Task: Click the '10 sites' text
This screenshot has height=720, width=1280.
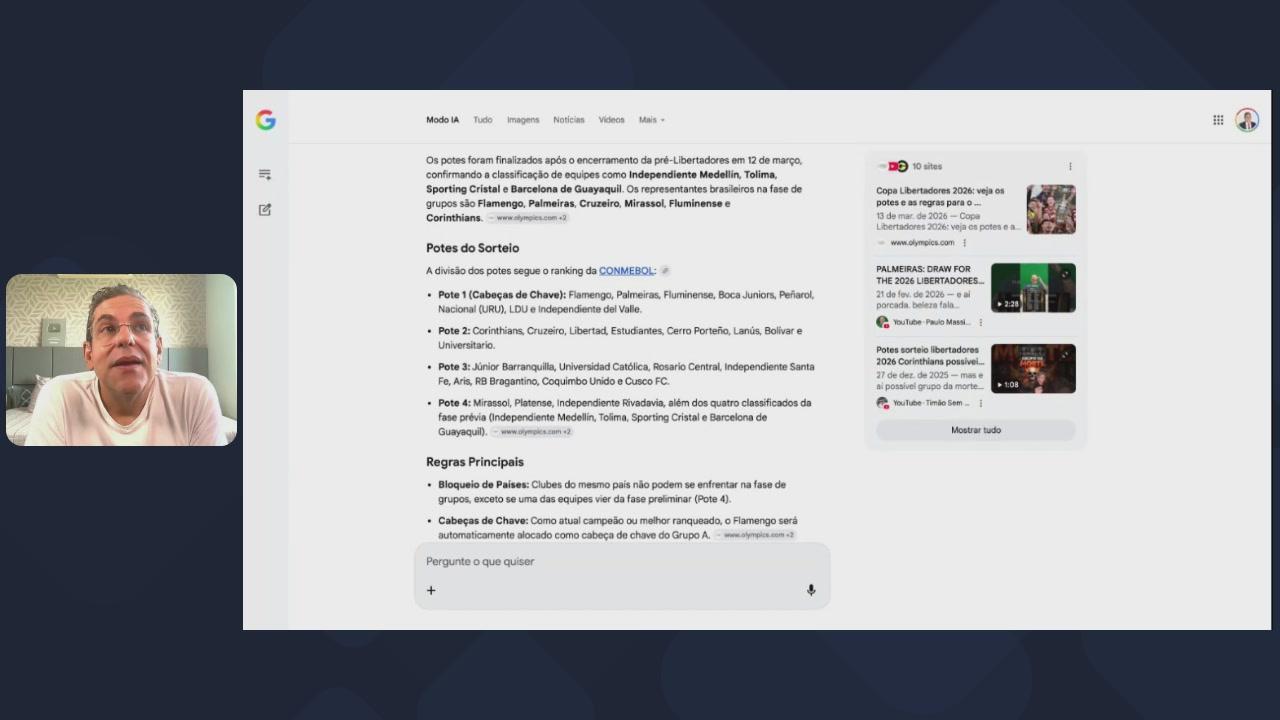Action: (927, 167)
